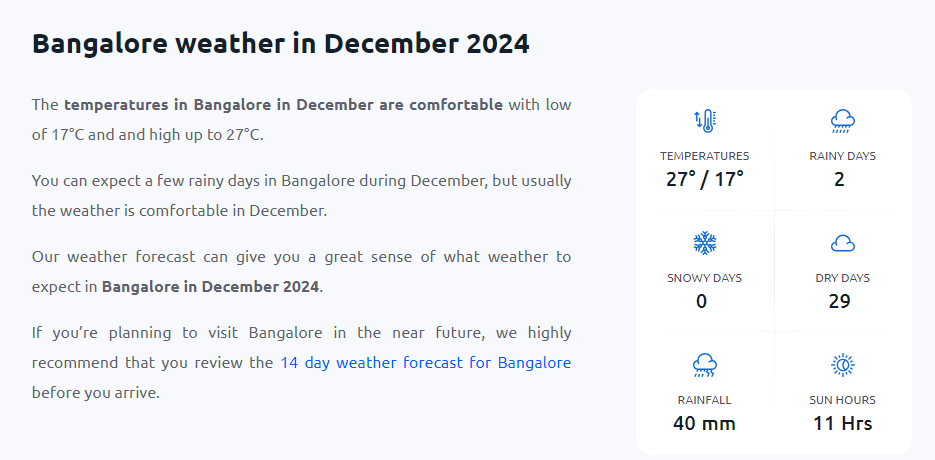Click the sun hours icon
This screenshot has width=935, height=460.
[x=843, y=365]
